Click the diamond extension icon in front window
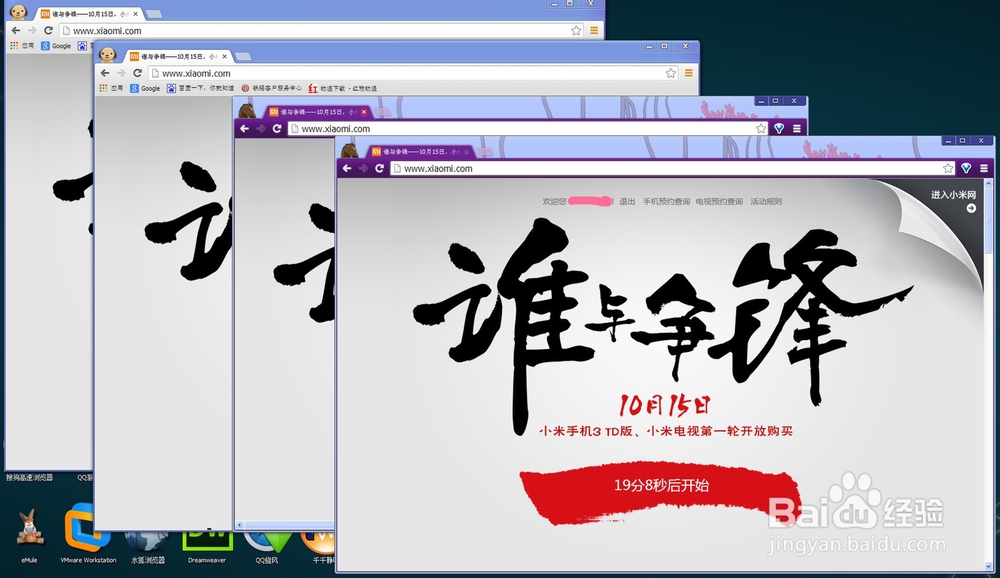 [966, 168]
